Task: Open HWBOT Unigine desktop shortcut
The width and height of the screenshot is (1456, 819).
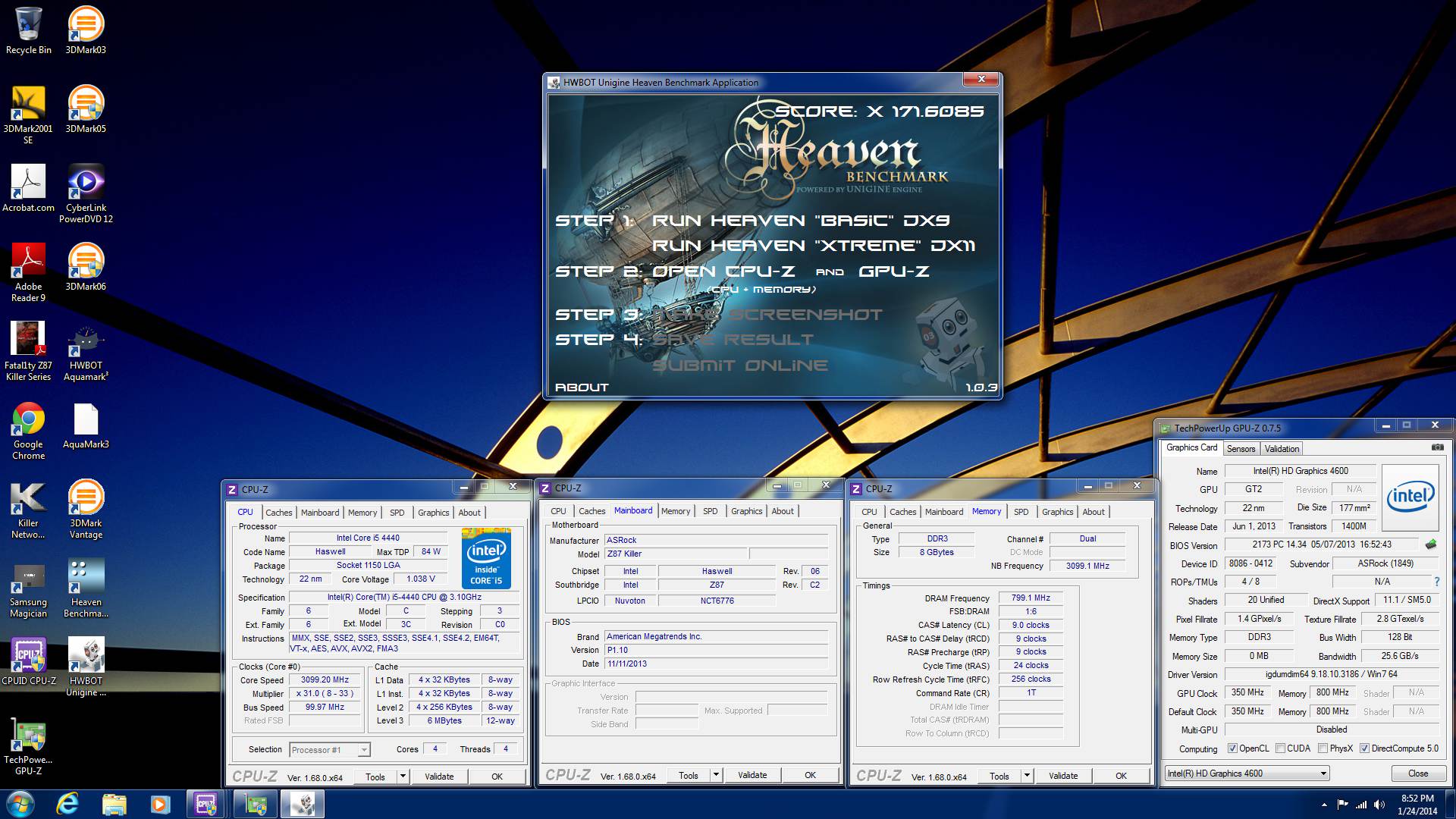Action: [86, 667]
